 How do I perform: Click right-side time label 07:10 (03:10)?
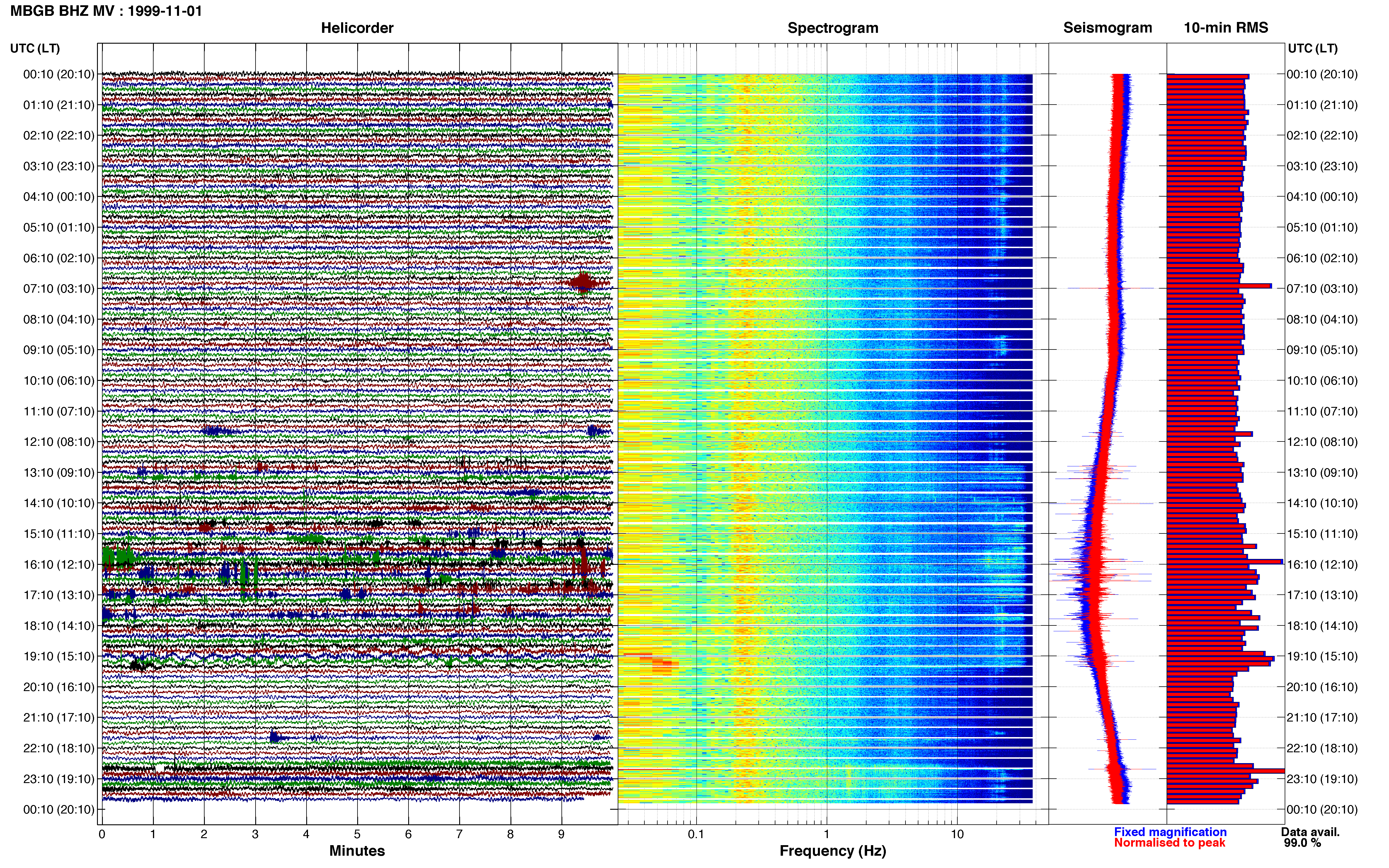point(1322,289)
